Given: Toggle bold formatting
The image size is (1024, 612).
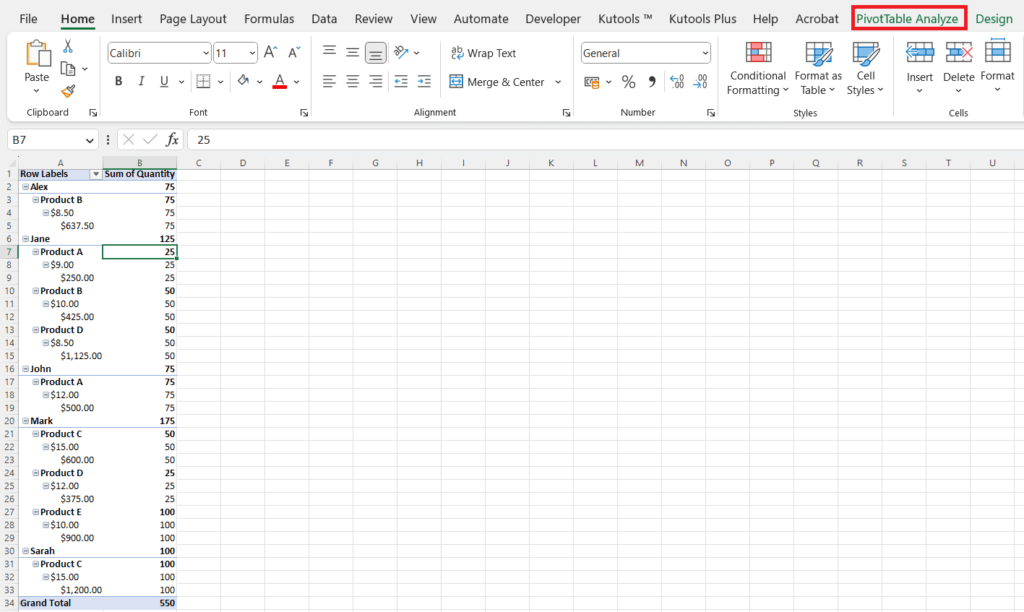Looking at the screenshot, I should [x=118, y=80].
